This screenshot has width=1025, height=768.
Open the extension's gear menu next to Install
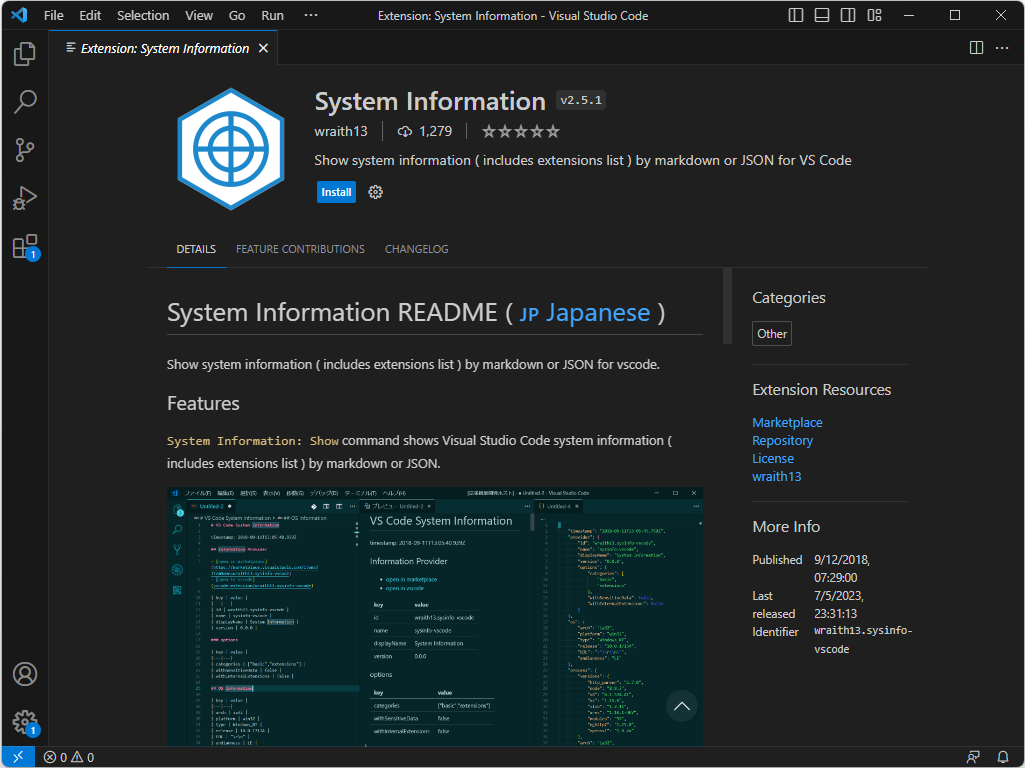[375, 191]
